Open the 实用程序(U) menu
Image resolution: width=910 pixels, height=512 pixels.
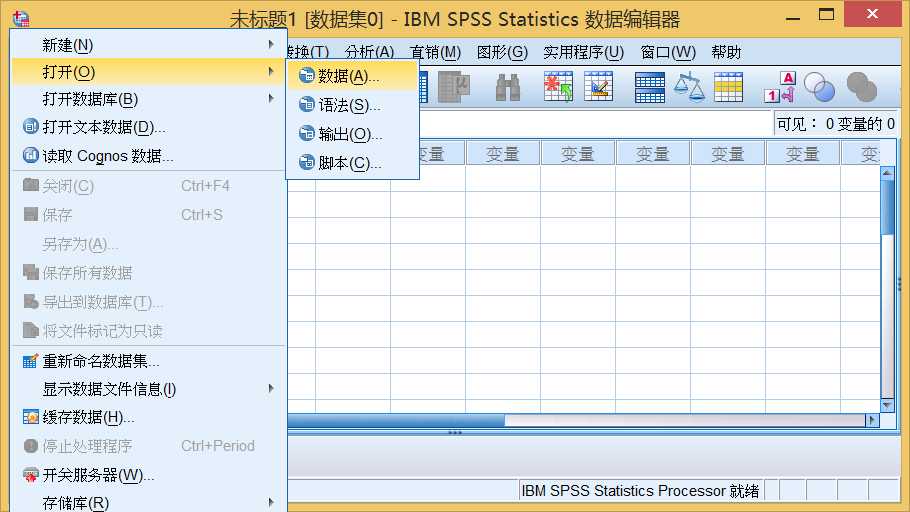coord(583,52)
